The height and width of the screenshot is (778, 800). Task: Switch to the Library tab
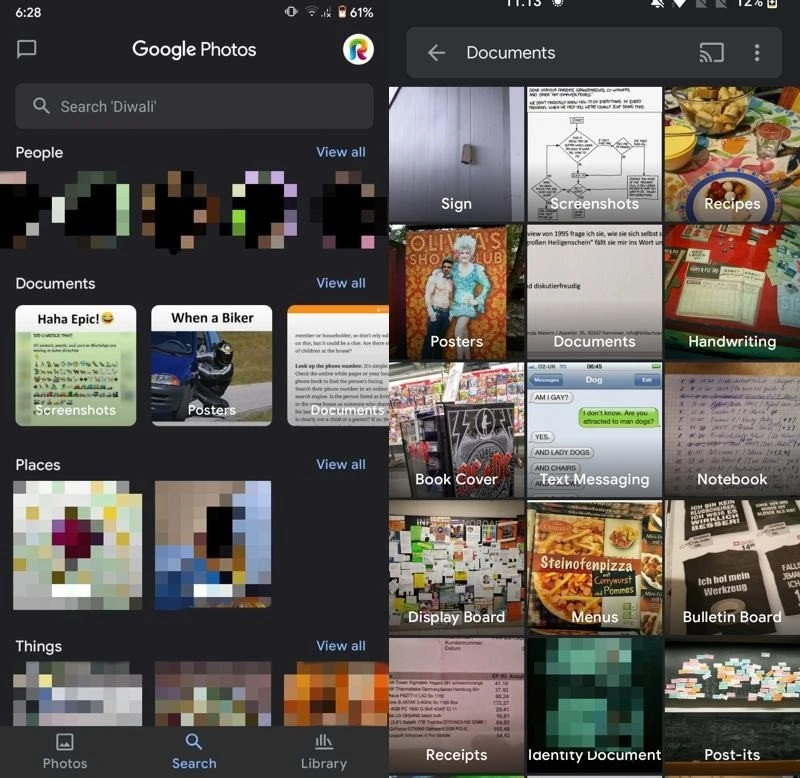(x=323, y=751)
